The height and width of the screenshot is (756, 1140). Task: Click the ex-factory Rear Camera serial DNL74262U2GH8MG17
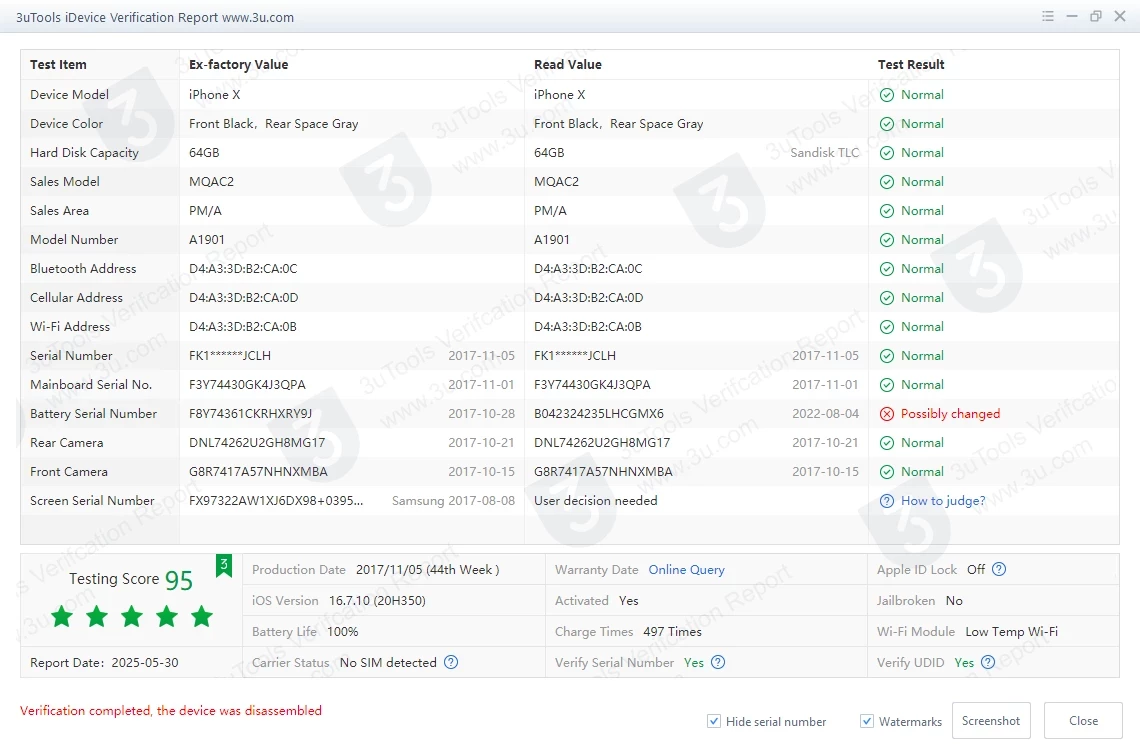coord(257,443)
